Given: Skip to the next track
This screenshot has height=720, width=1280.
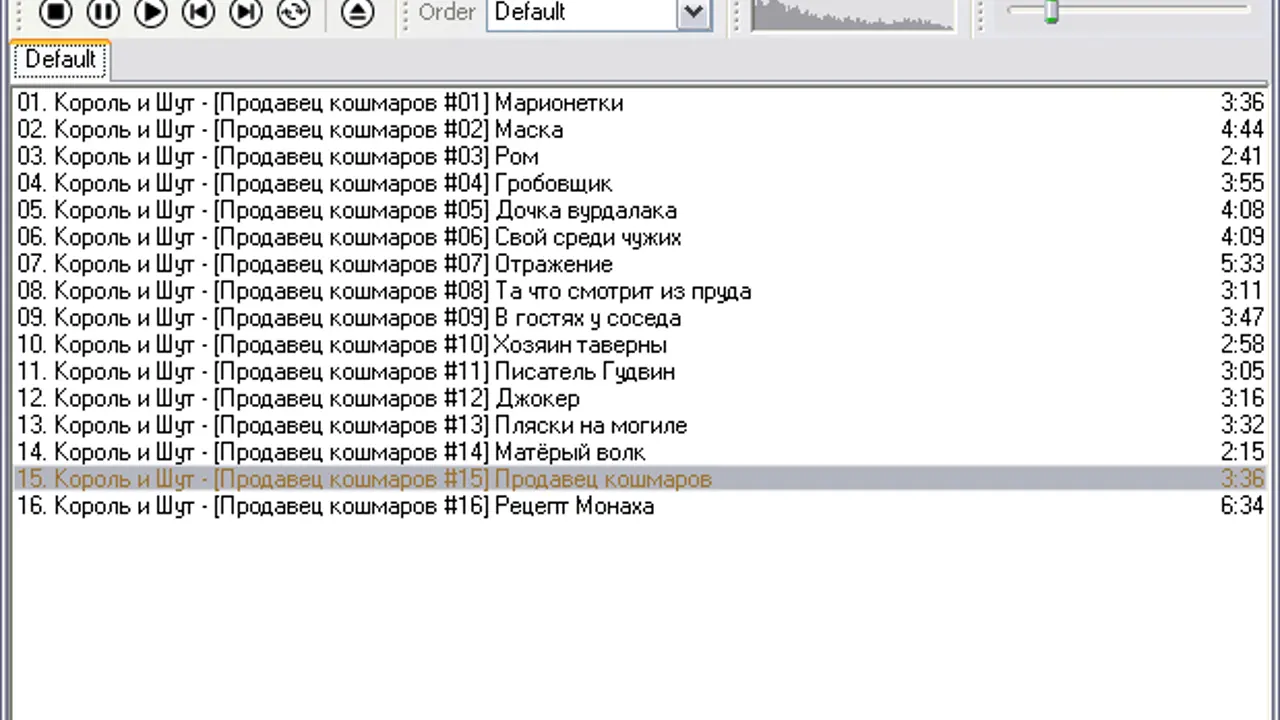Looking at the screenshot, I should point(246,12).
